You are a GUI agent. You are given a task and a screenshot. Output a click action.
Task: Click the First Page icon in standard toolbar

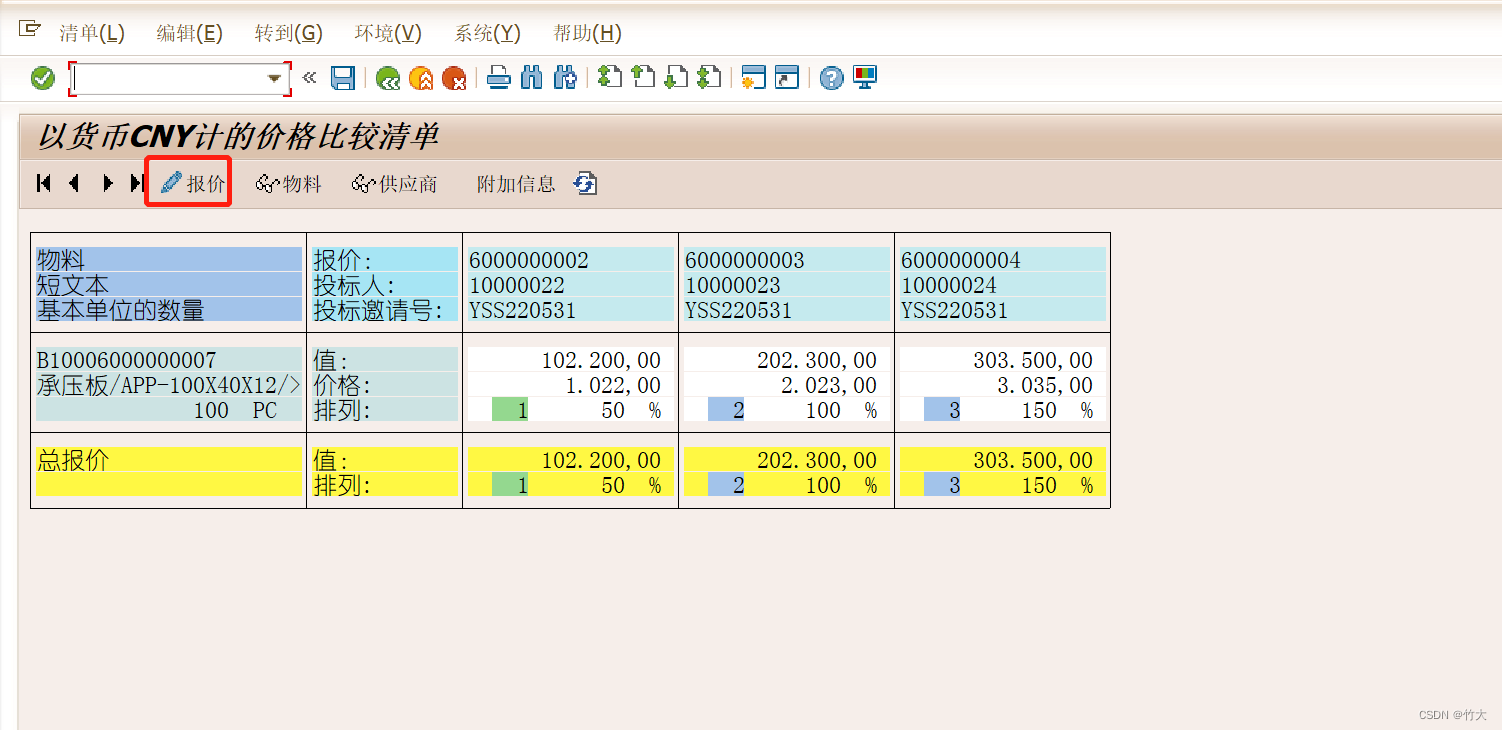pyautogui.click(x=610, y=77)
